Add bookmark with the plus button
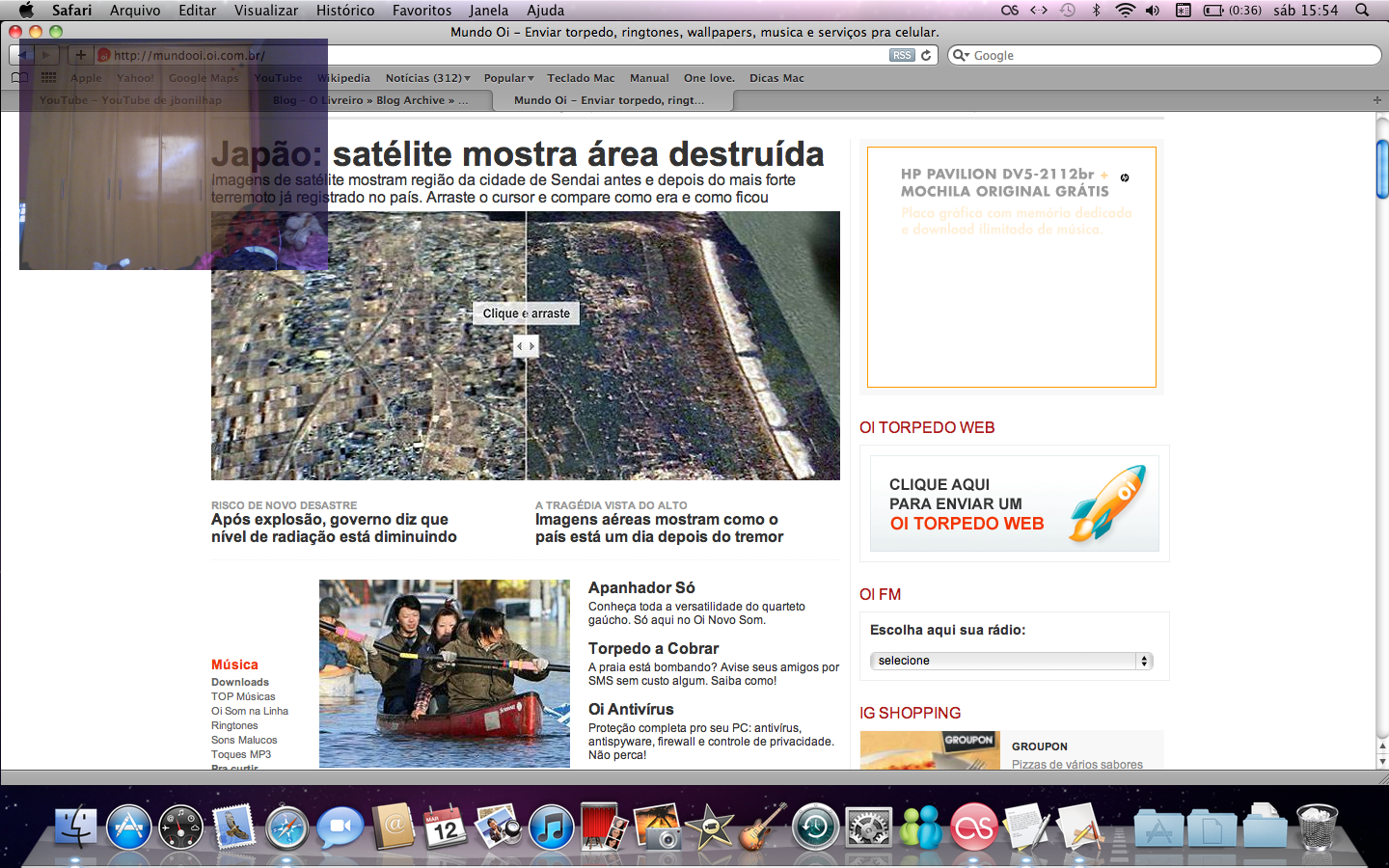 click(81, 55)
